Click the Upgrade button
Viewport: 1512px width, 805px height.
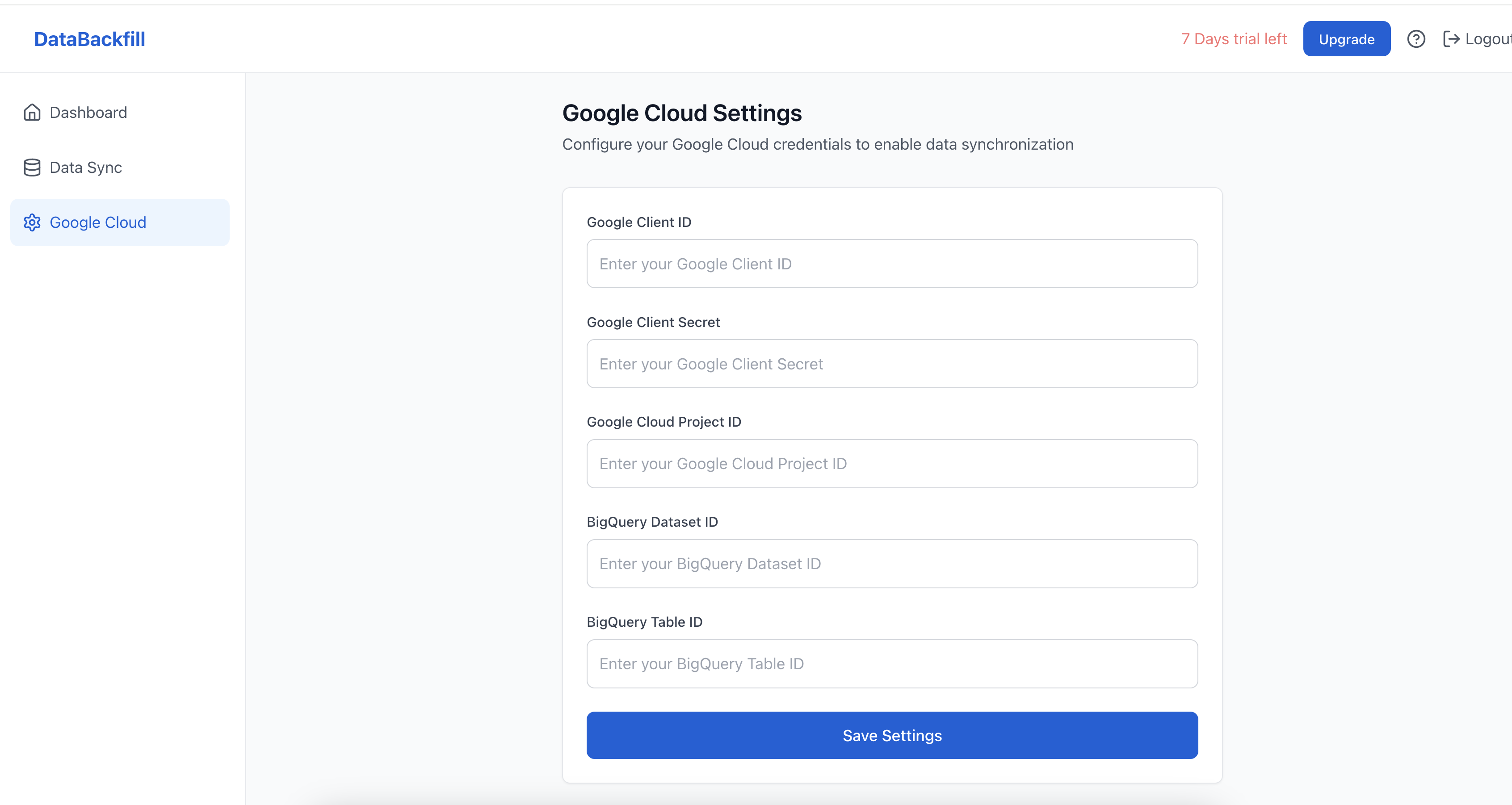click(1347, 39)
